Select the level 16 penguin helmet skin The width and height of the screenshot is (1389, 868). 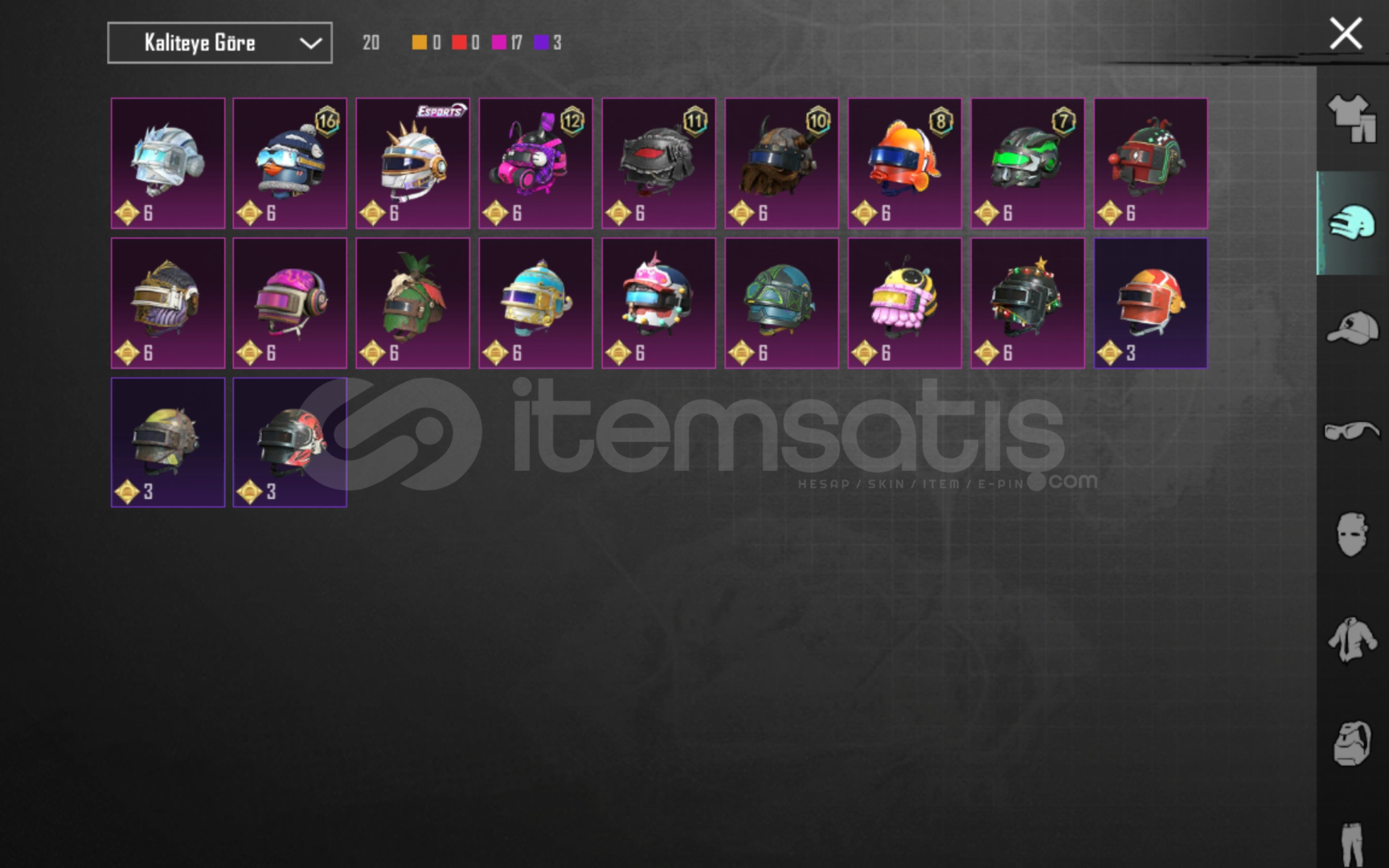tap(289, 163)
